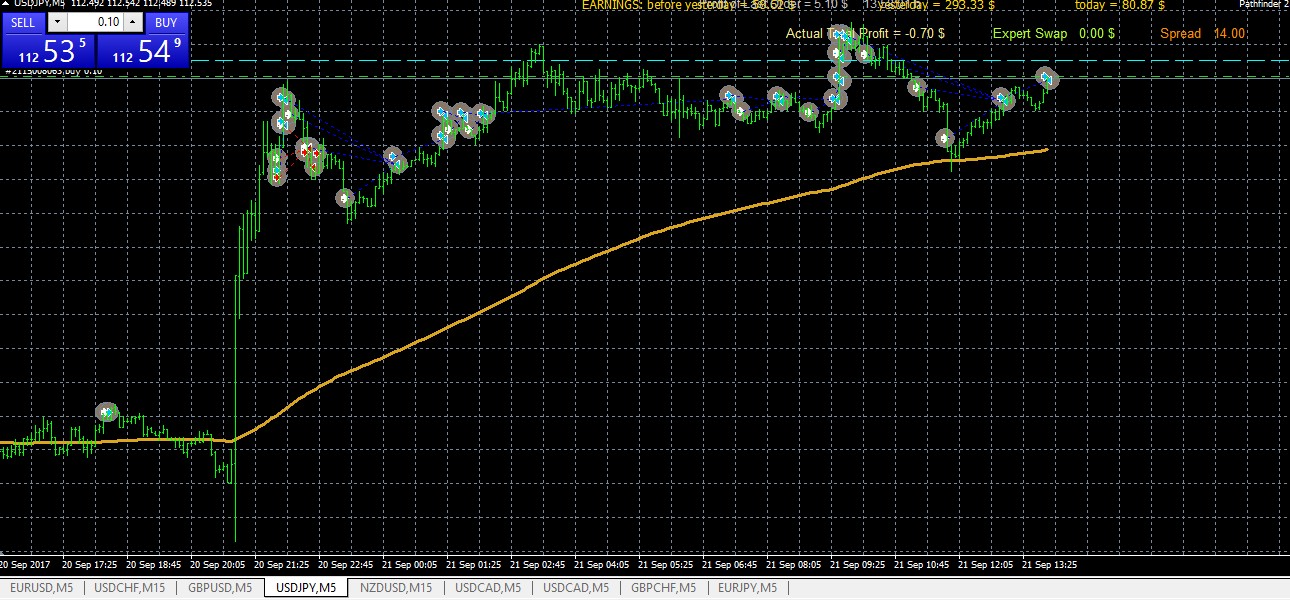Click the BUY one-click trading button
Screen dimensions: 1290x600
[167, 22]
